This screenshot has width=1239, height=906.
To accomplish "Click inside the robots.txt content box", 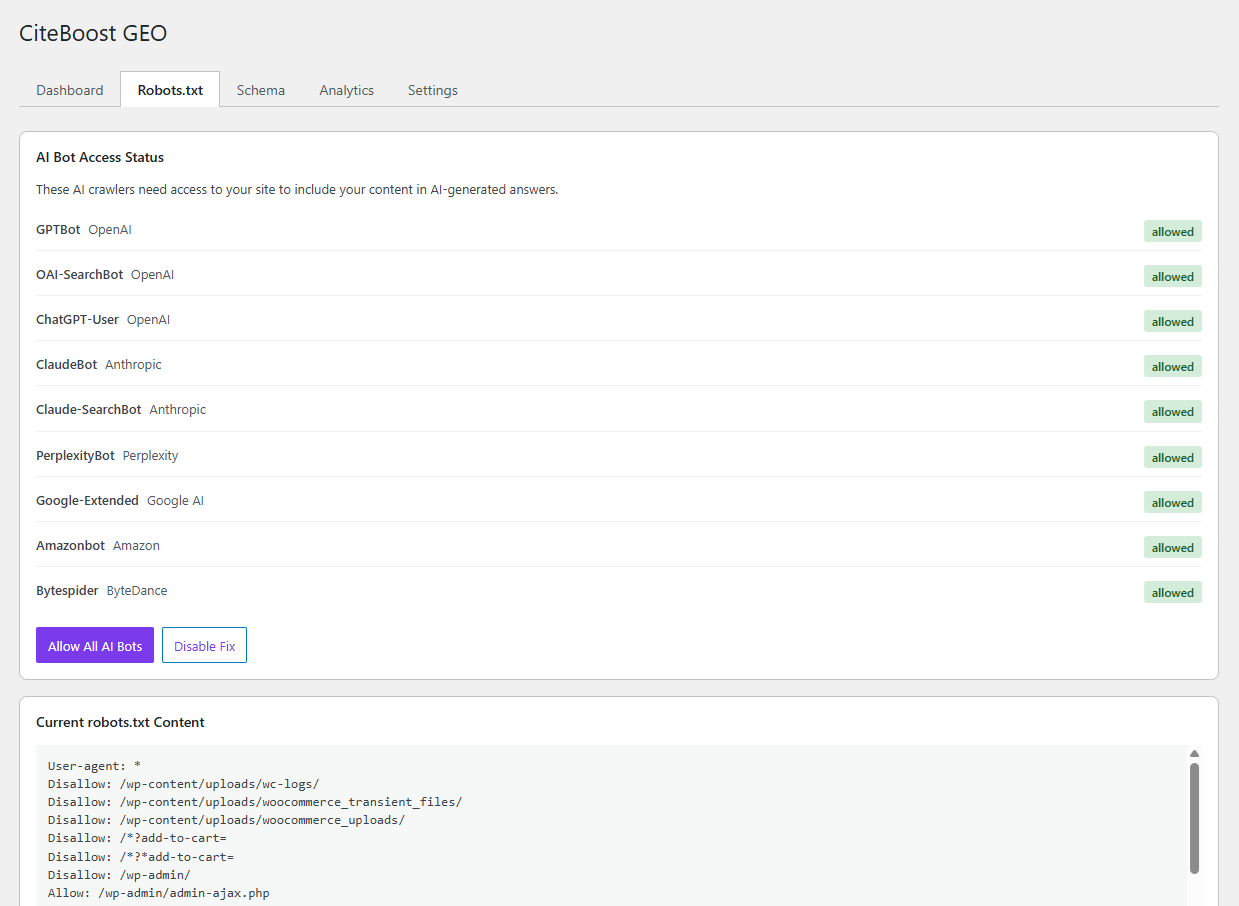I will pos(600,820).
